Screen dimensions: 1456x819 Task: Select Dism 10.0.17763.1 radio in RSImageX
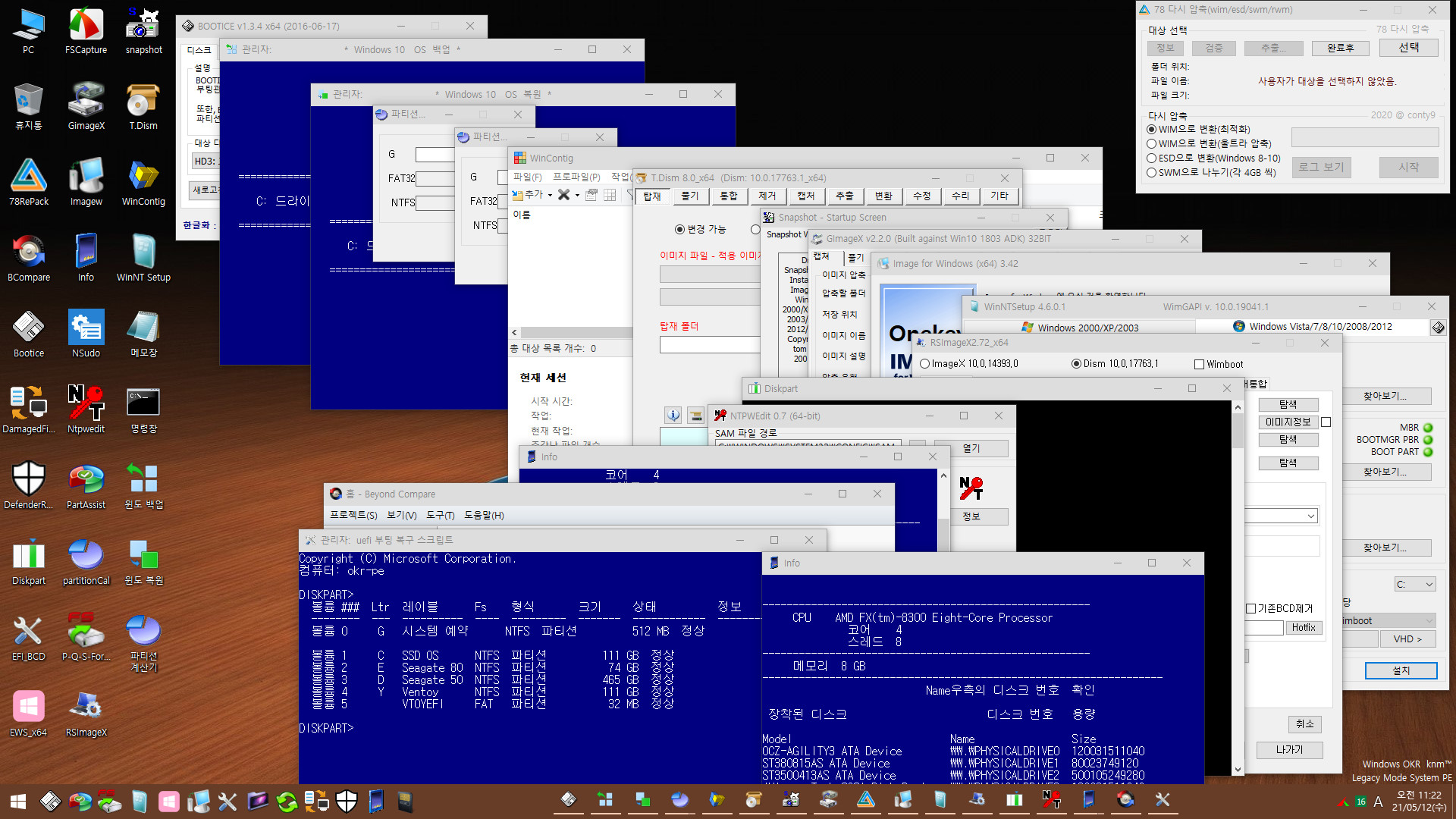(1076, 364)
